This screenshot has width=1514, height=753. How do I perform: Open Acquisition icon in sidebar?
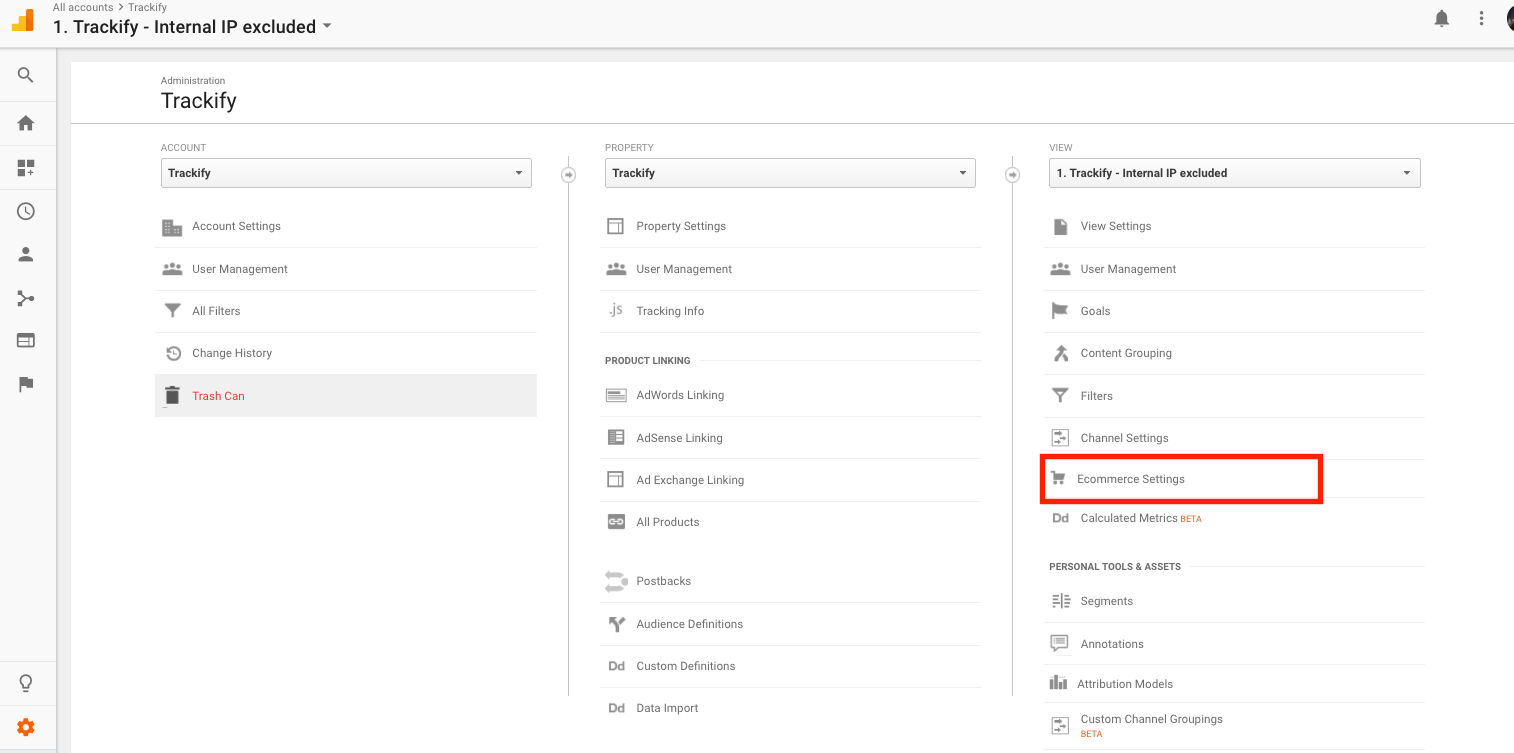click(x=26, y=298)
